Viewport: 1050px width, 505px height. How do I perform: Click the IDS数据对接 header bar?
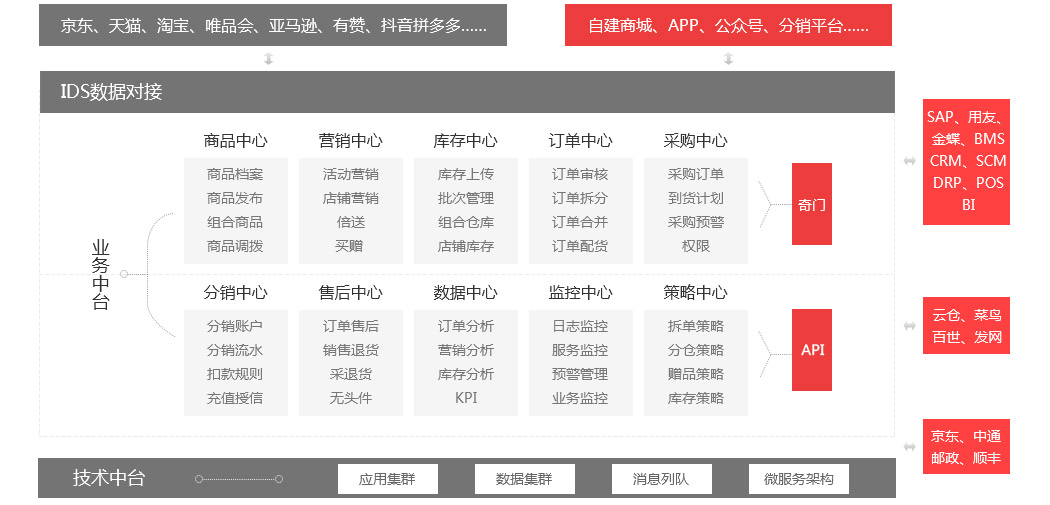pyautogui.click(x=467, y=92)
